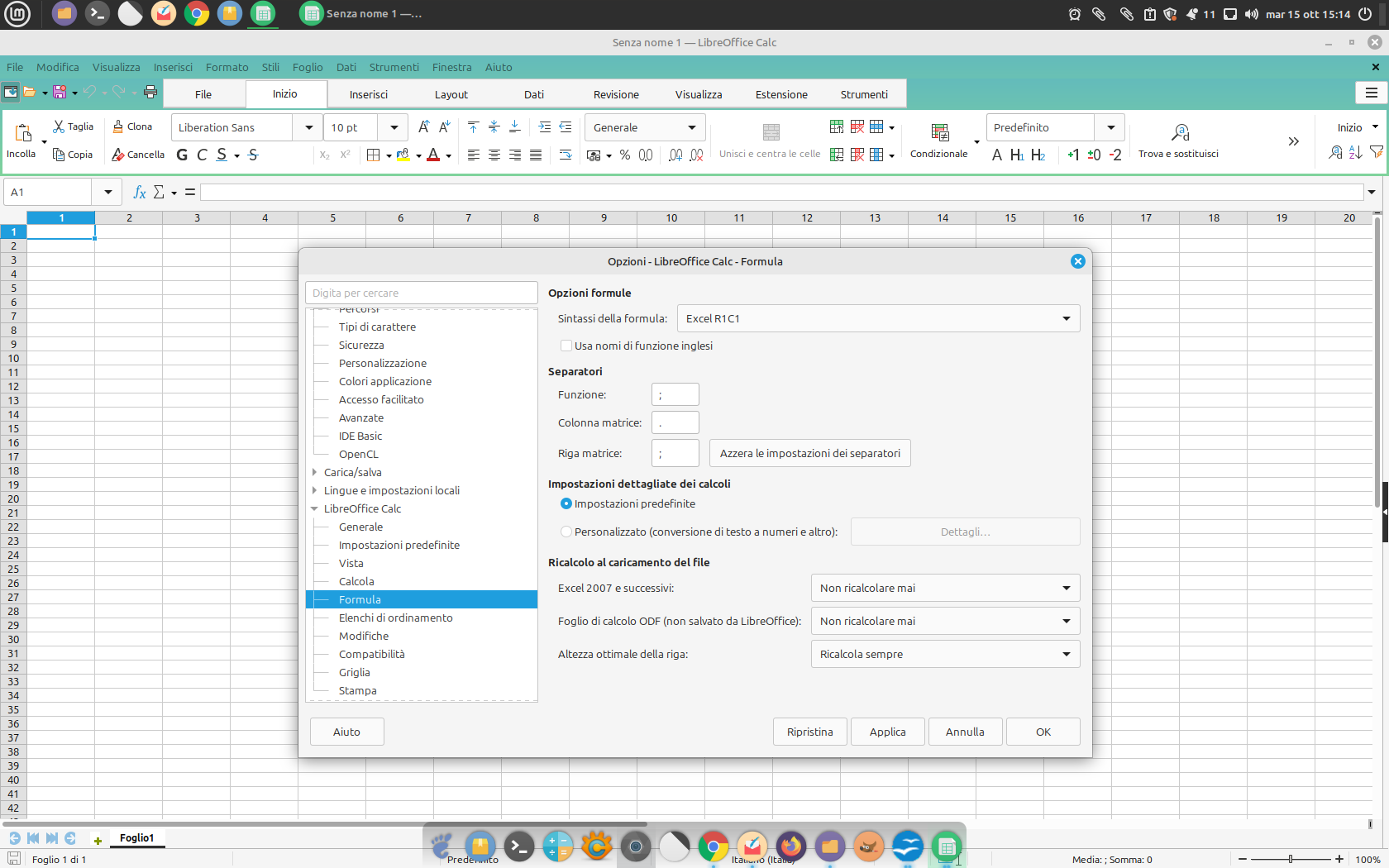Click the Aiuto button in dialog
This screenshot has width=1389, height=868.
(x=346, y=732)
